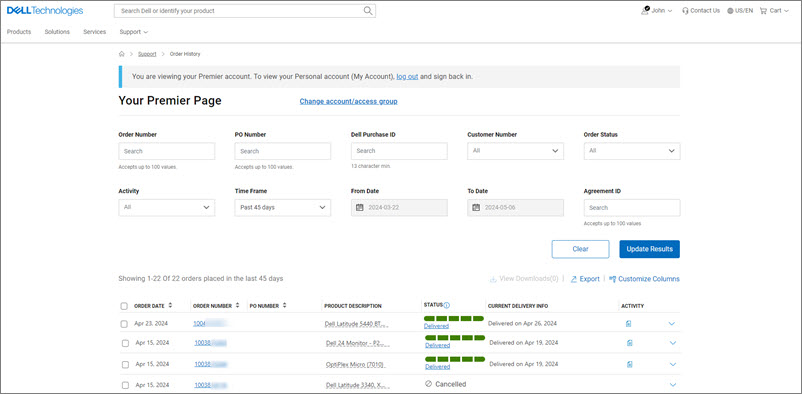This screenshot has height=394, width=802.
Task: Open the home breadcrumb icon
Action: tap(122, 54)
